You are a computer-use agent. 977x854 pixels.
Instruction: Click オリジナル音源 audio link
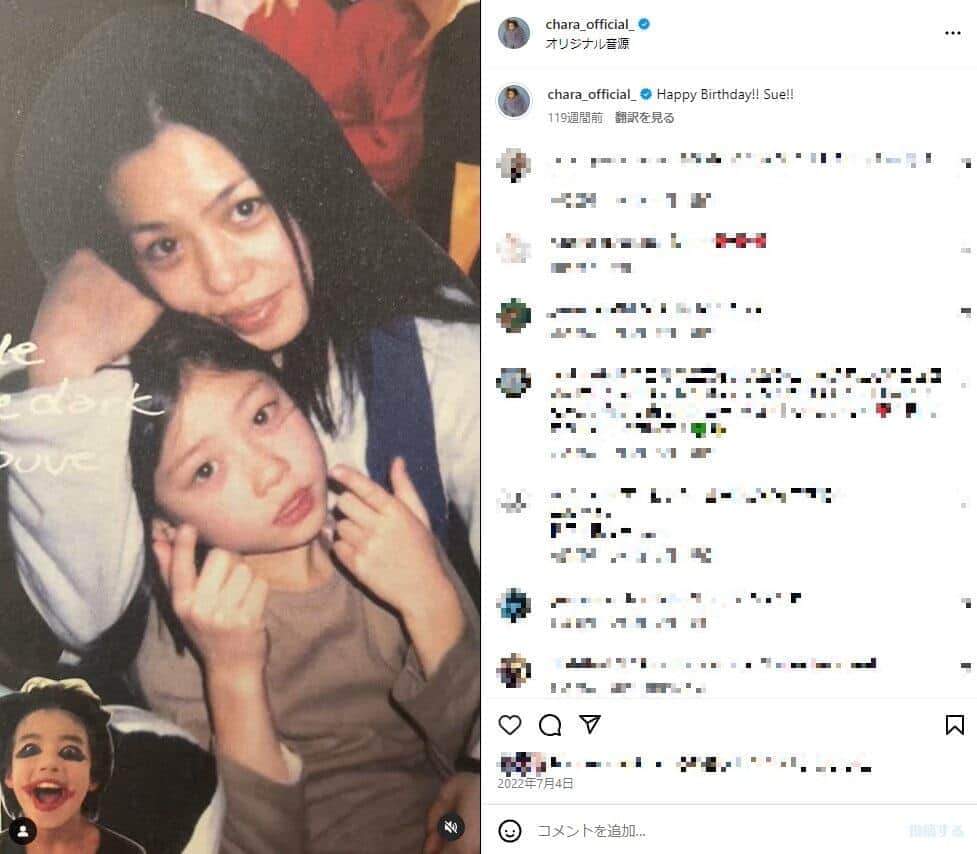pos(587,44)
